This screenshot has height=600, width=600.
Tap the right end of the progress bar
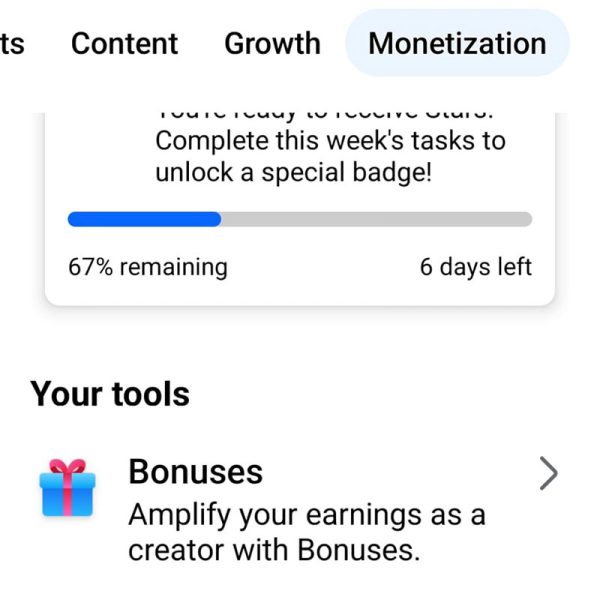(x=526, y=219)
